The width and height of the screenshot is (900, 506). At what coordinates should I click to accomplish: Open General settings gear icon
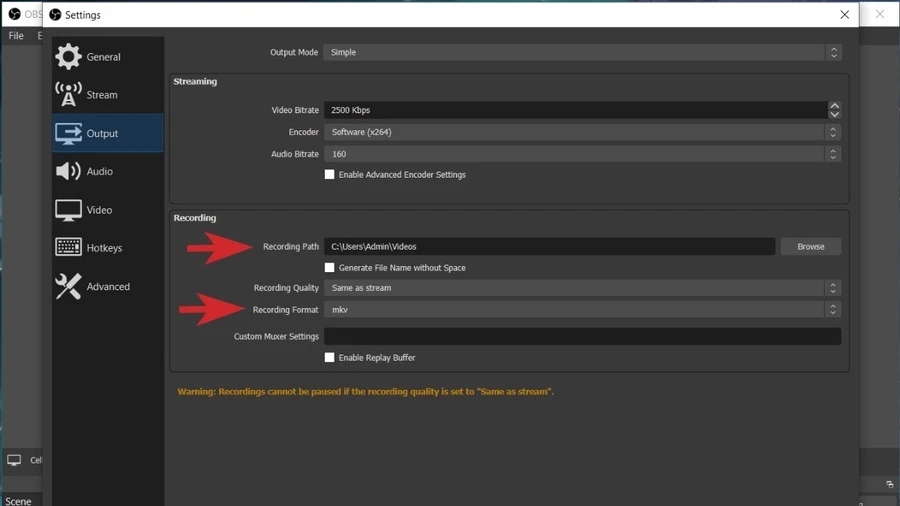tap(68, 57)
